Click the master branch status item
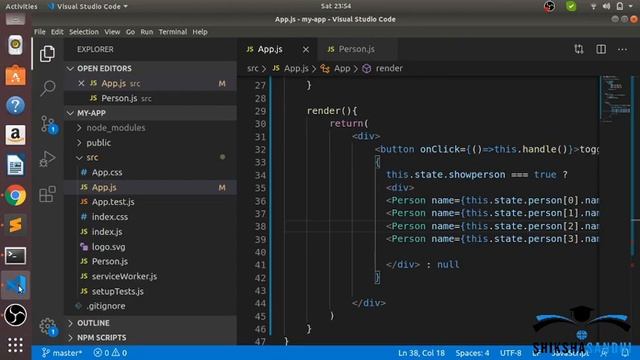Image resolution: width=640 pixels, height=360 pixels. click(x=62, y=353)
